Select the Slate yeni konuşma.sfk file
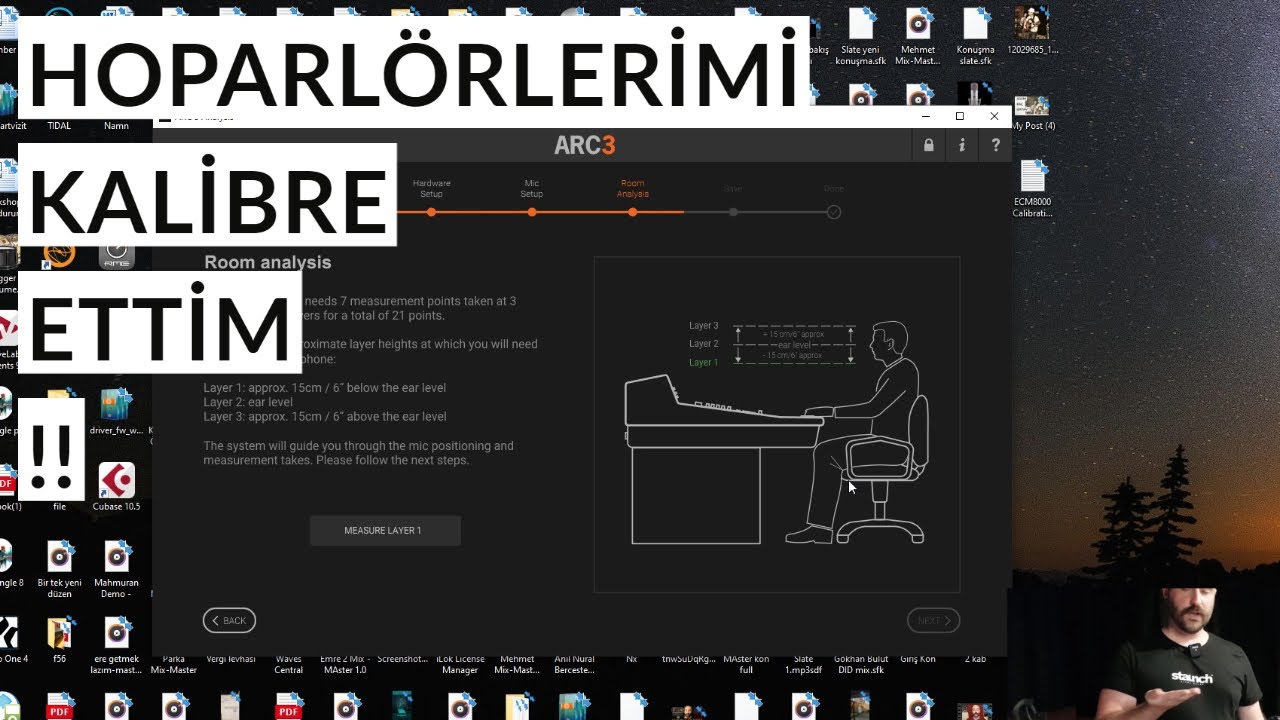This screenshot has height=720, width=1280. (862, 37)
